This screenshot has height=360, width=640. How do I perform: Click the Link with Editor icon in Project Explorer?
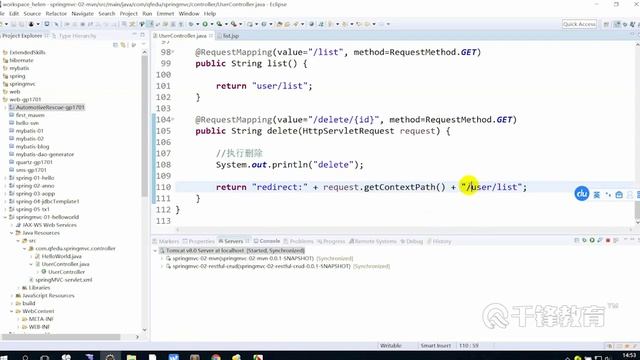tap(123, 45)
